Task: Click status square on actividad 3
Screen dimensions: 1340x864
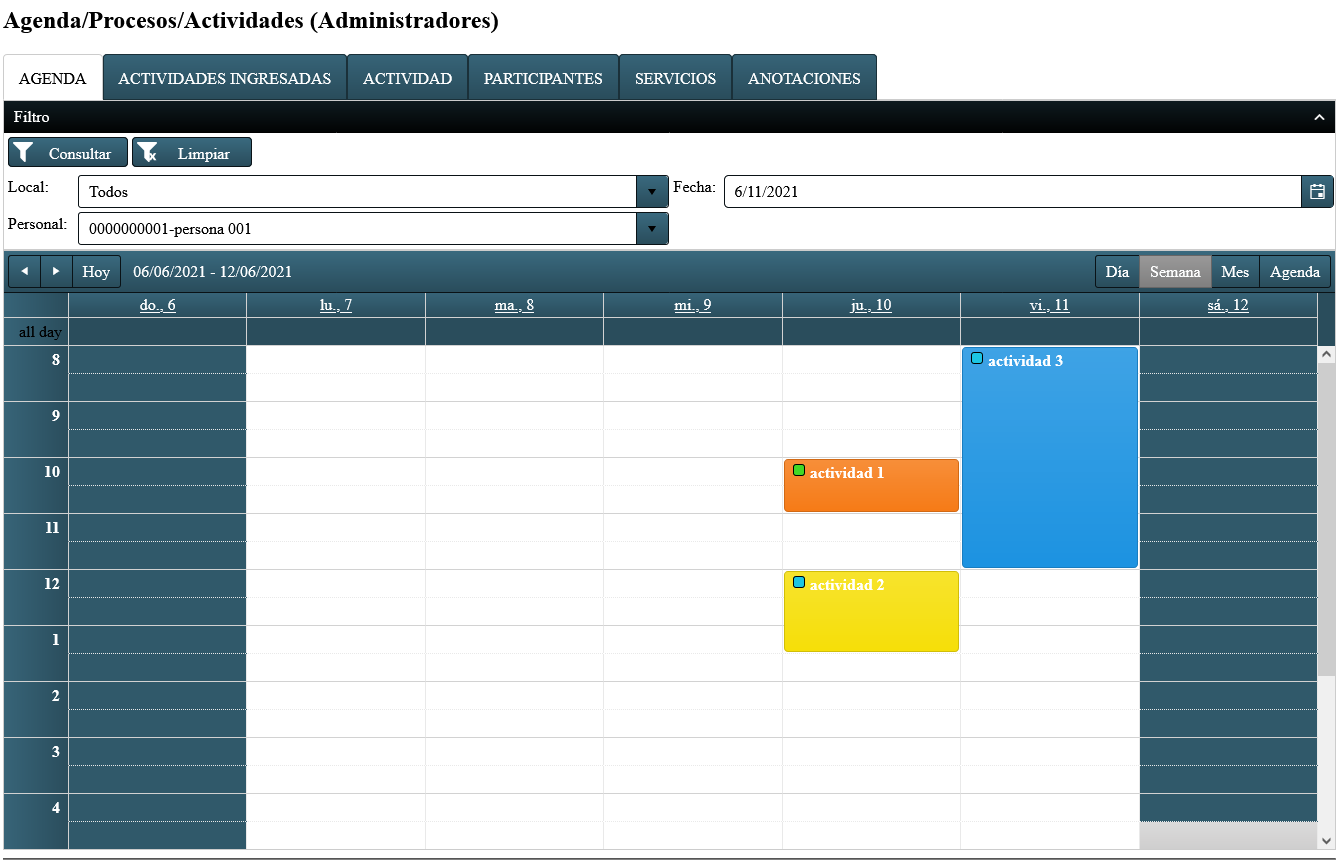Action: coord(977,358)
